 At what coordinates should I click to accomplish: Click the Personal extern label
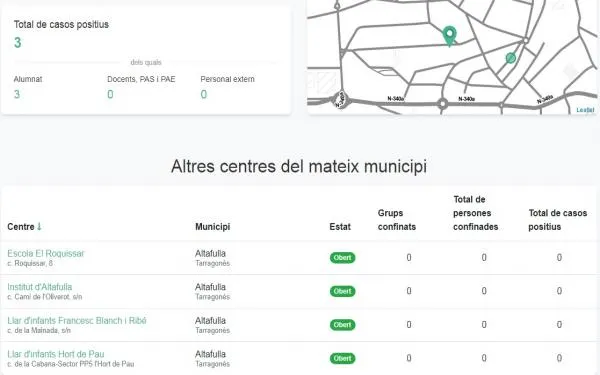227,79
